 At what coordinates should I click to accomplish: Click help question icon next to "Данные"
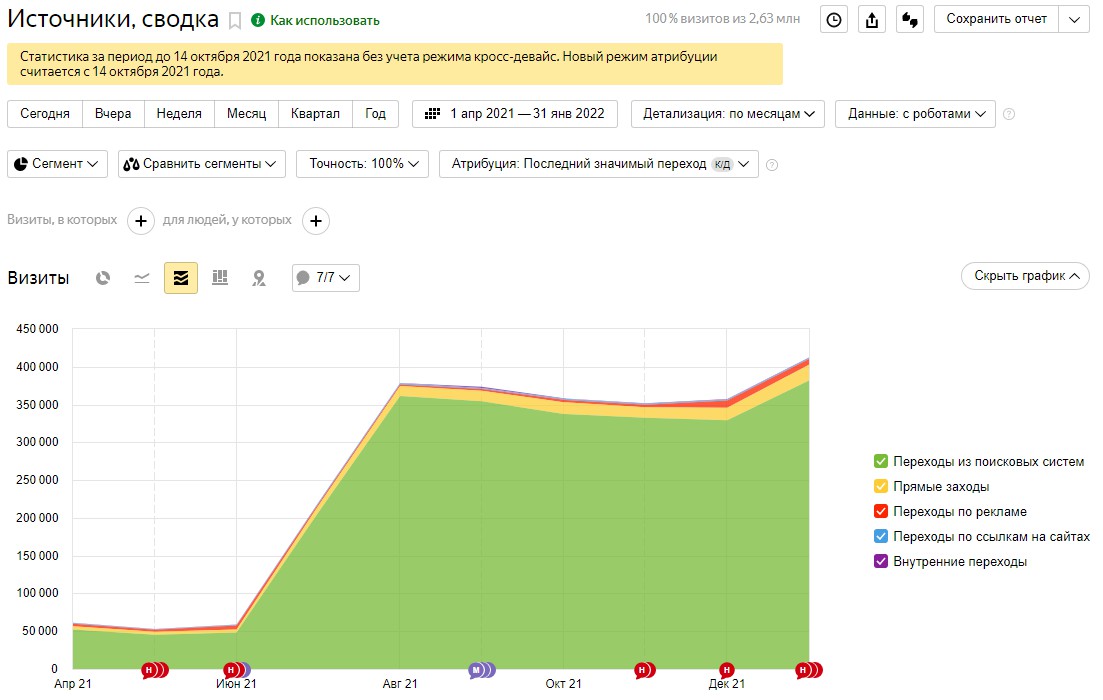point(1009,114)
